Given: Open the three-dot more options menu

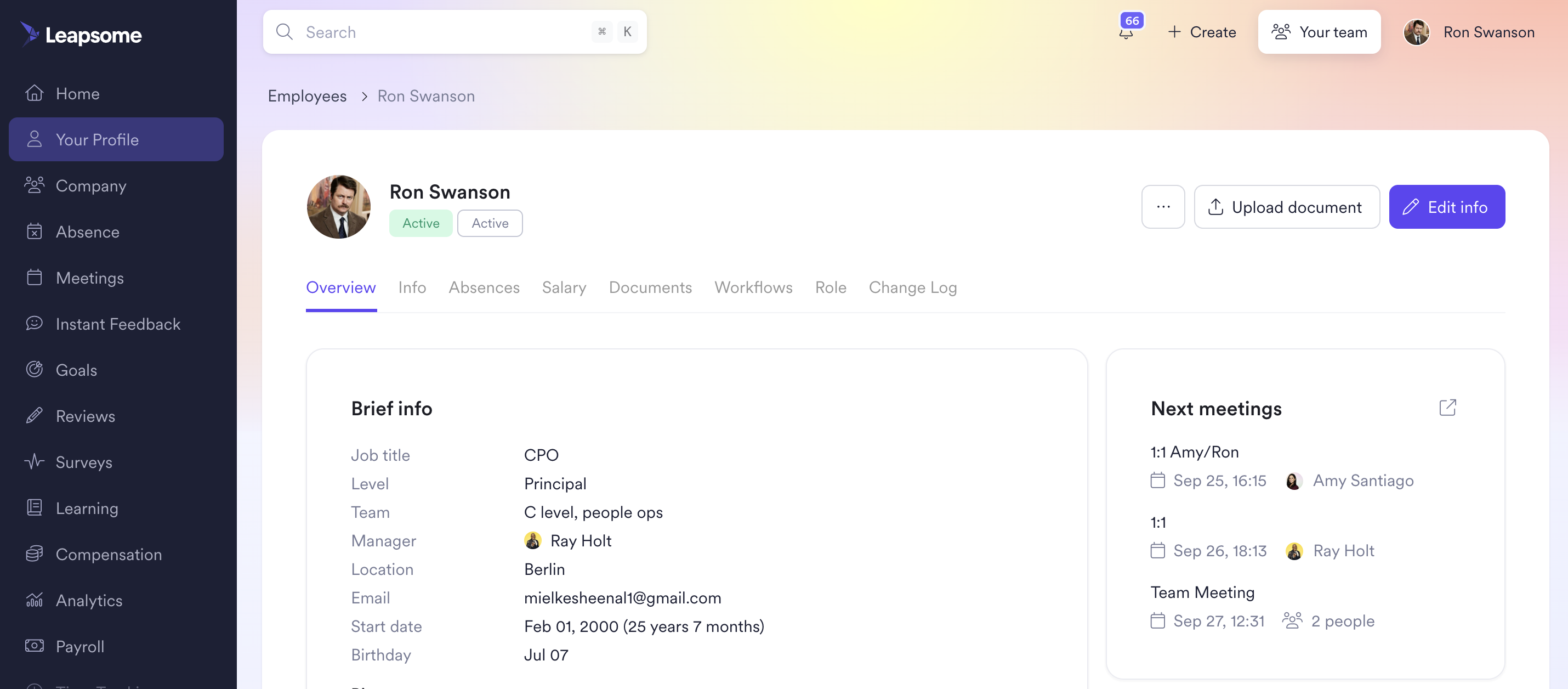Looking at the screenshot, I should point(1163,206).
